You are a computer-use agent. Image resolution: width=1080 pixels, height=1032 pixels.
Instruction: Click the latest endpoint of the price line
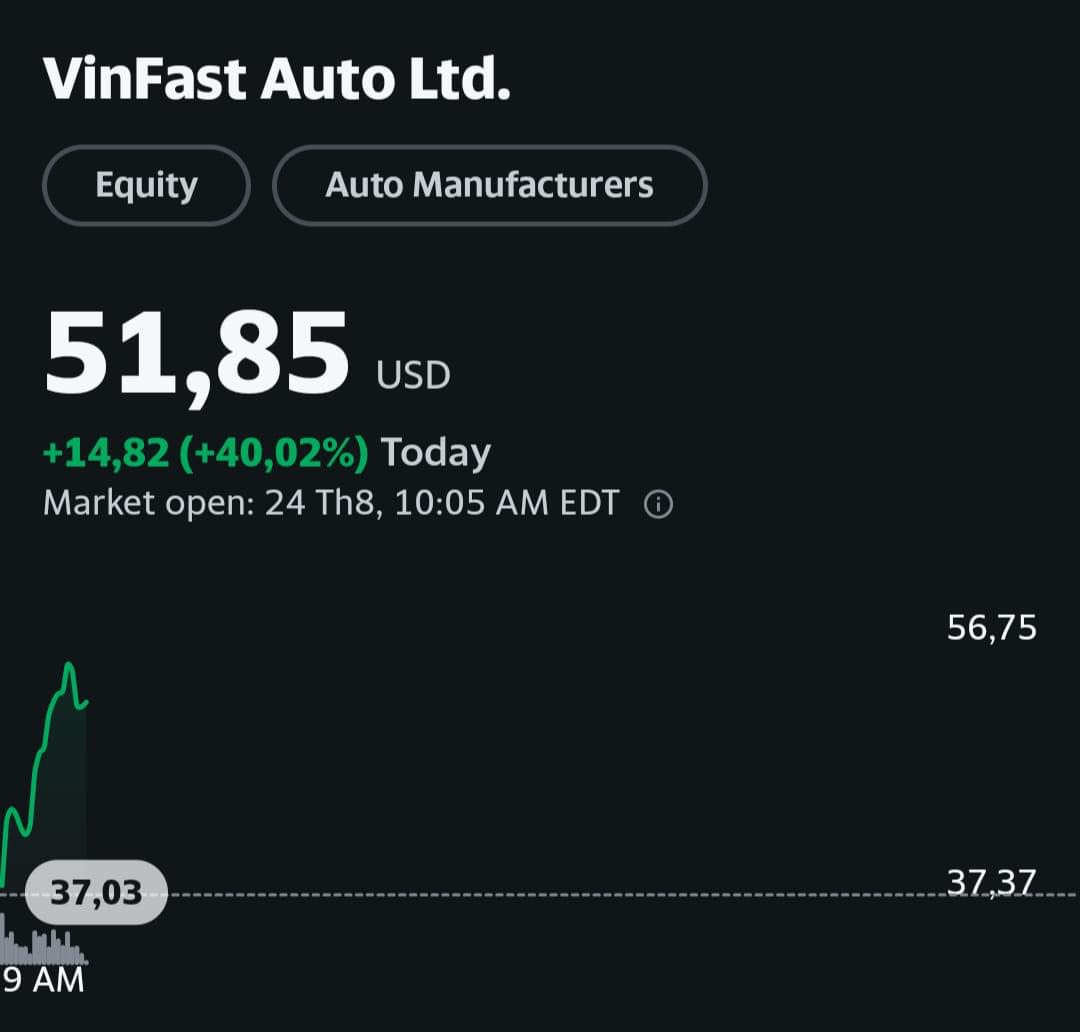(86, 702)
